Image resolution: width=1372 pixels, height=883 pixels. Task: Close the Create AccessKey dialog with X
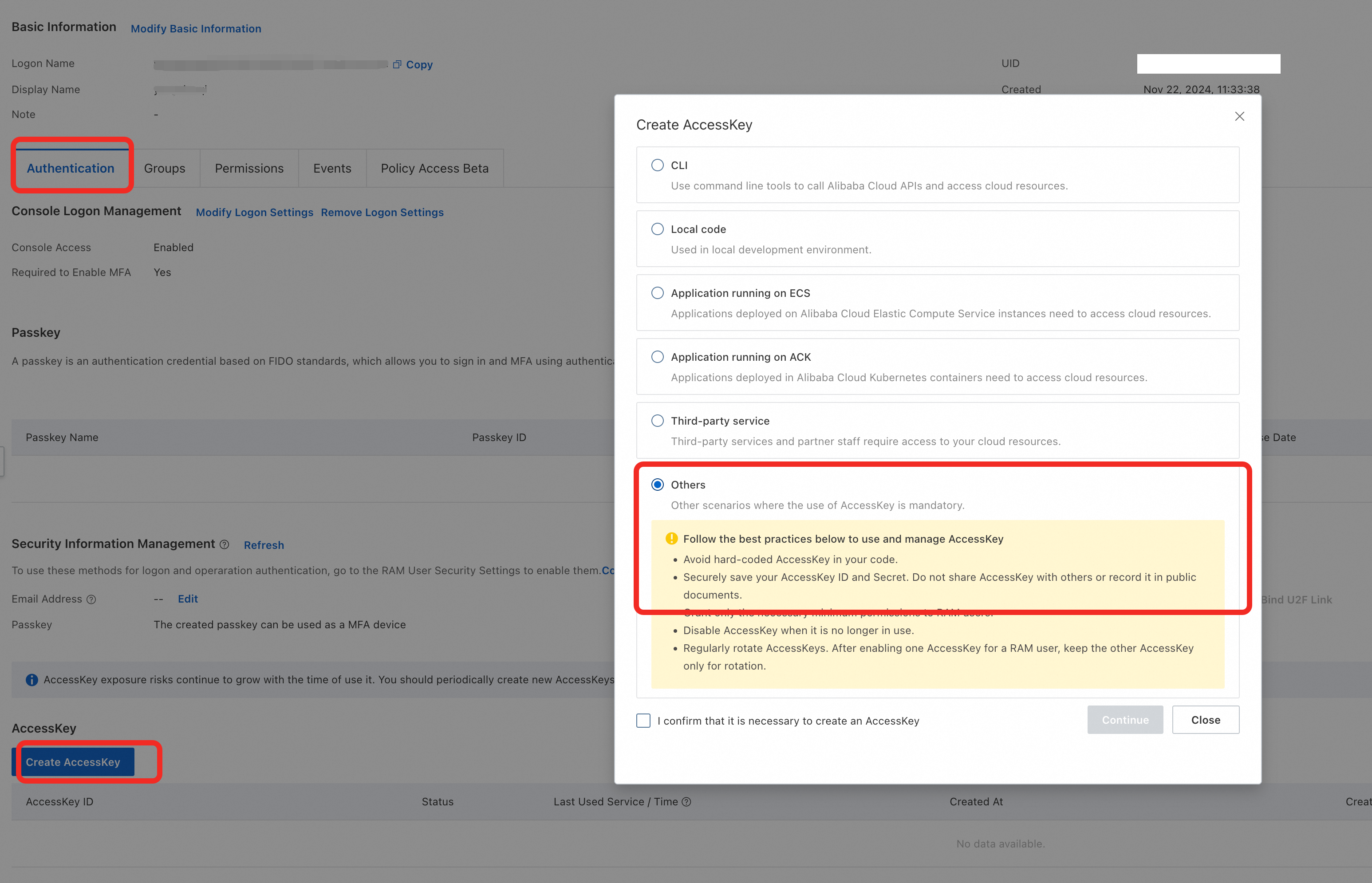click(1239, 116)
